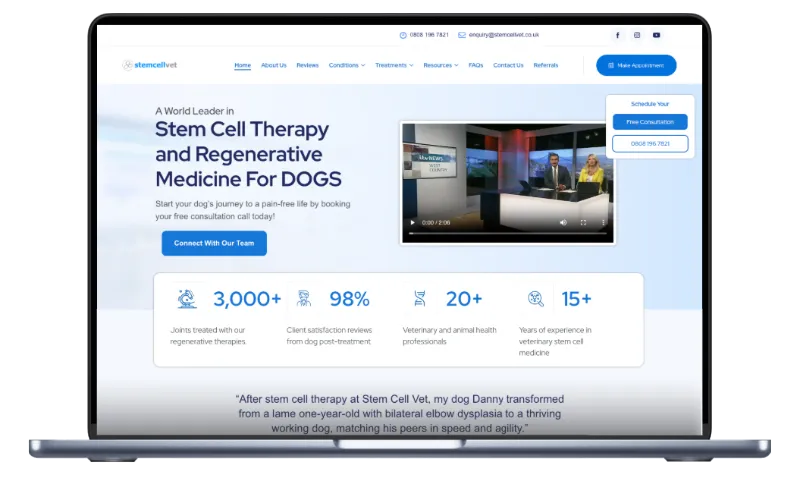Screen dimensions: 800x484
Task: Click the phone number link in top bar
Action: (x=429, y=35)
